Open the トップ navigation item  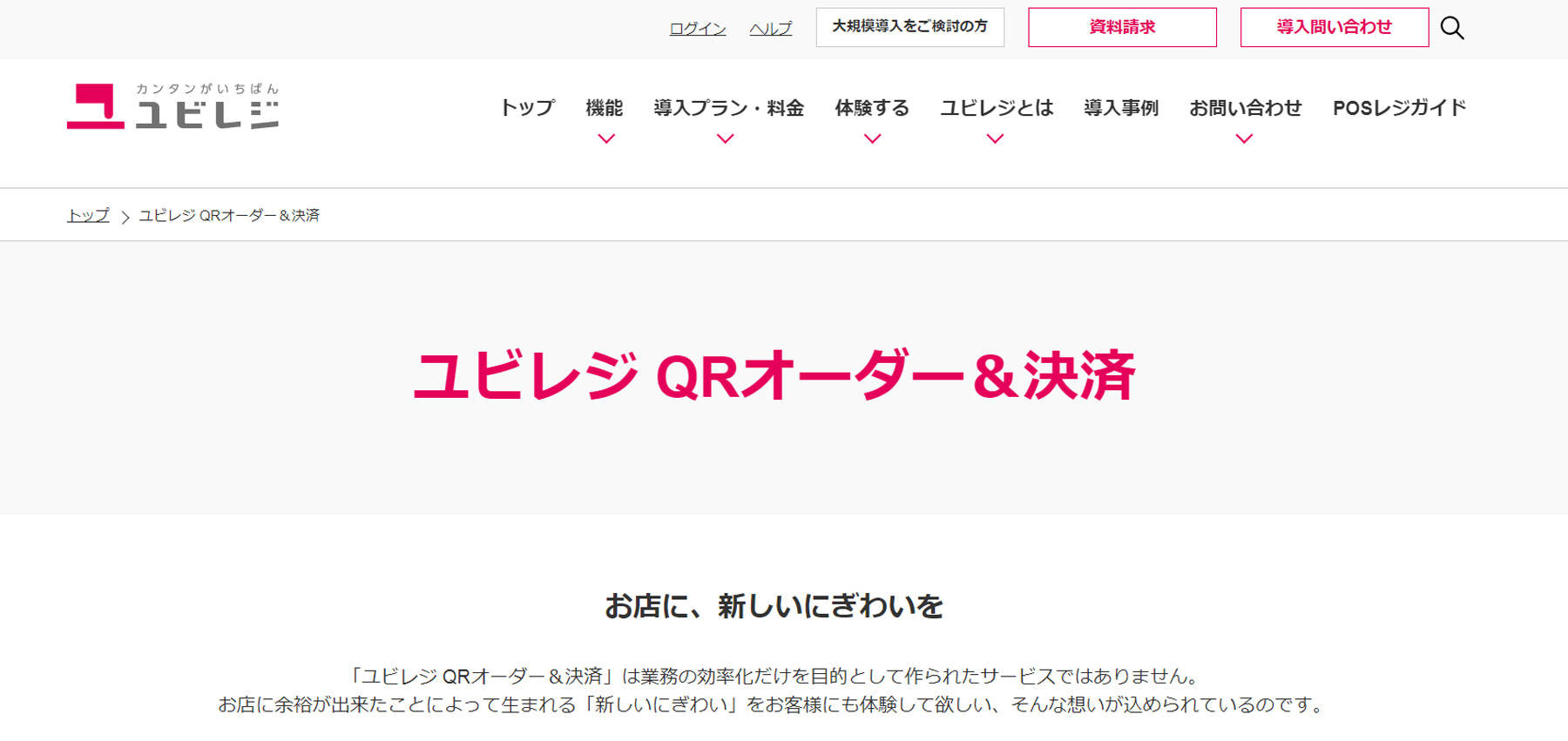click(x=527, y=108)
